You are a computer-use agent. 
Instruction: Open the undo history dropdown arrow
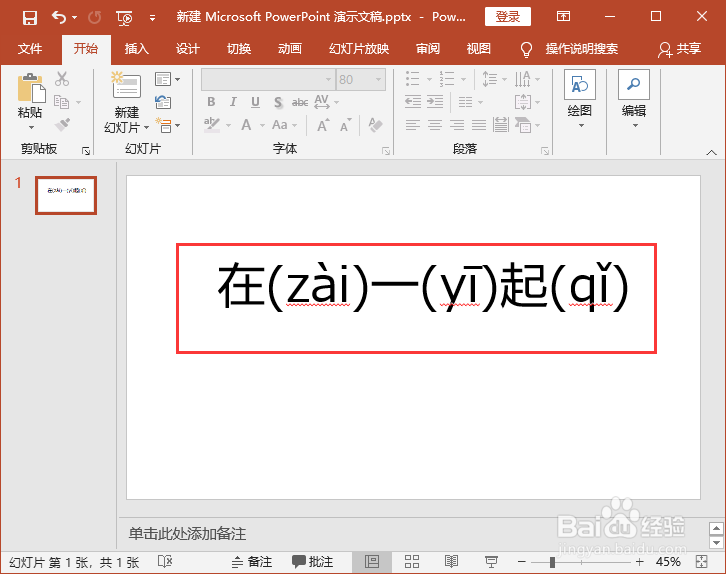(x=75, y=18)
